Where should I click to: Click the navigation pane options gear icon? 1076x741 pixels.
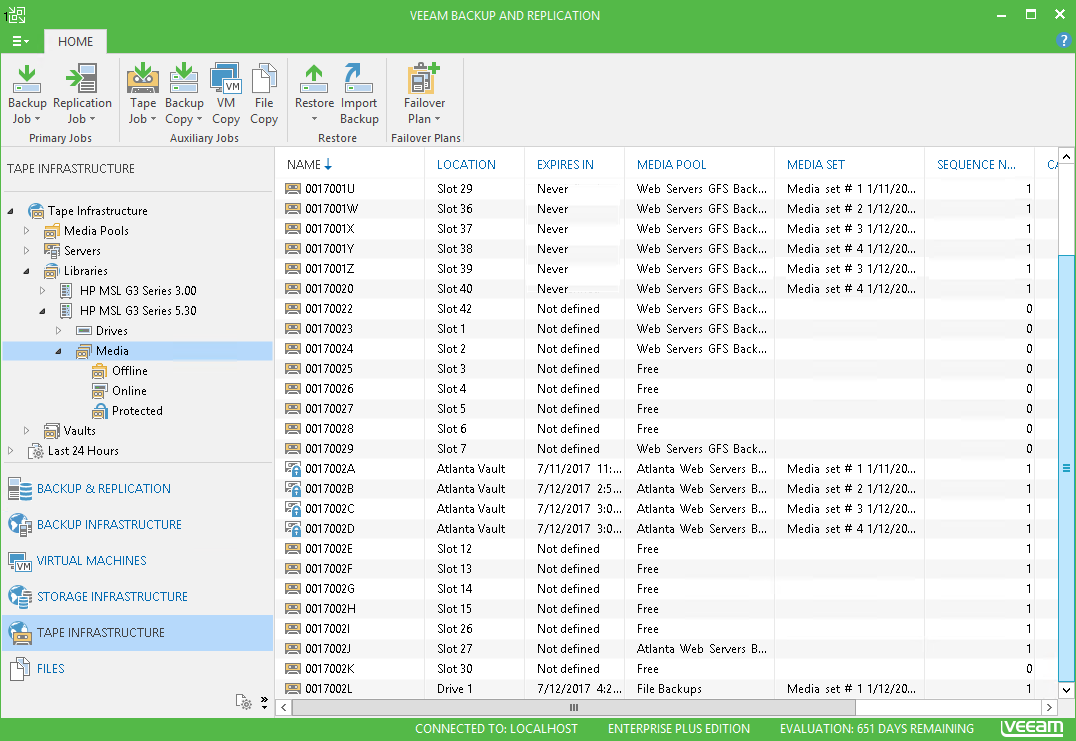pos(243,701)
